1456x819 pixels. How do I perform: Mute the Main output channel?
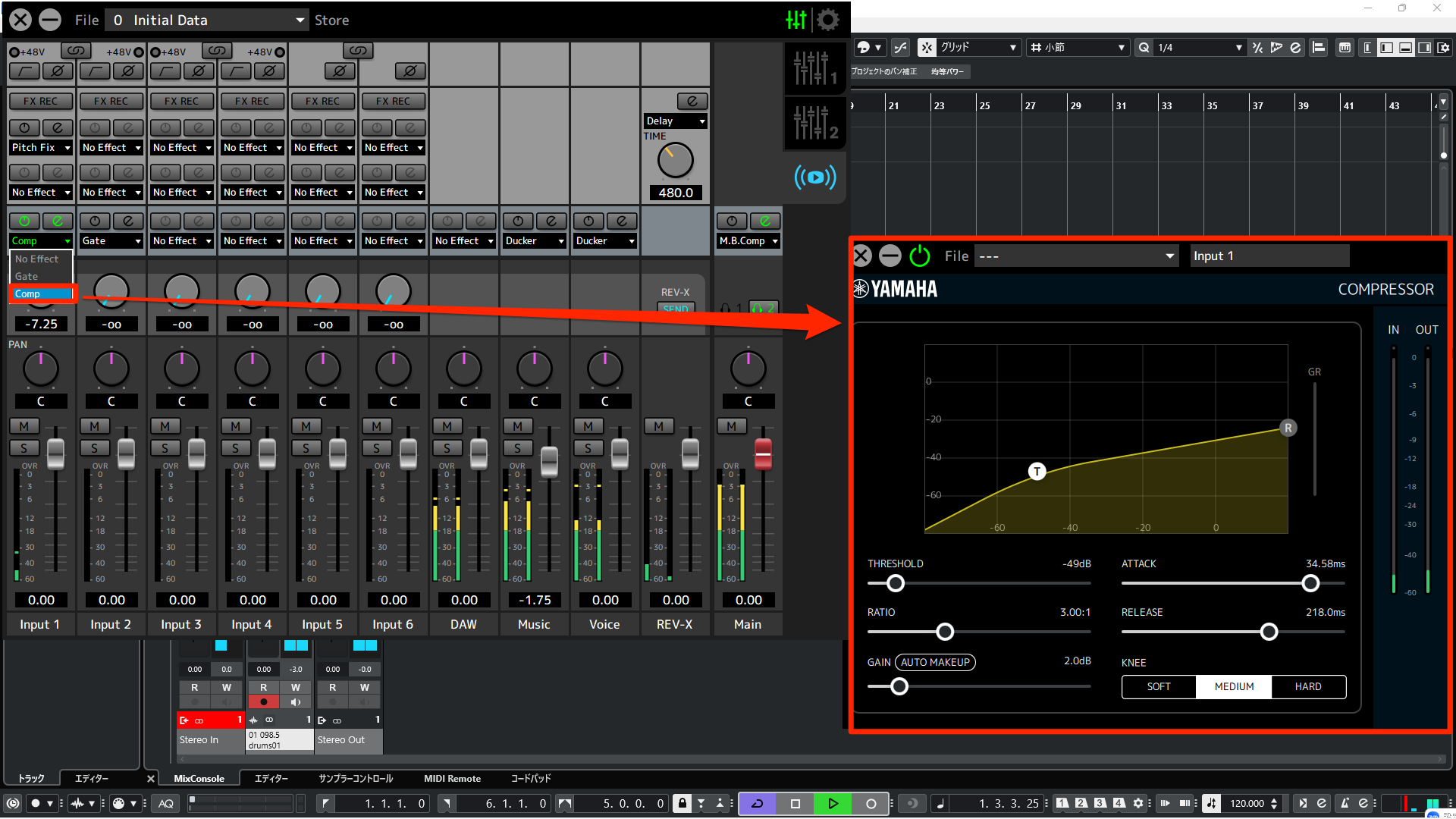(x=731, y=426)
